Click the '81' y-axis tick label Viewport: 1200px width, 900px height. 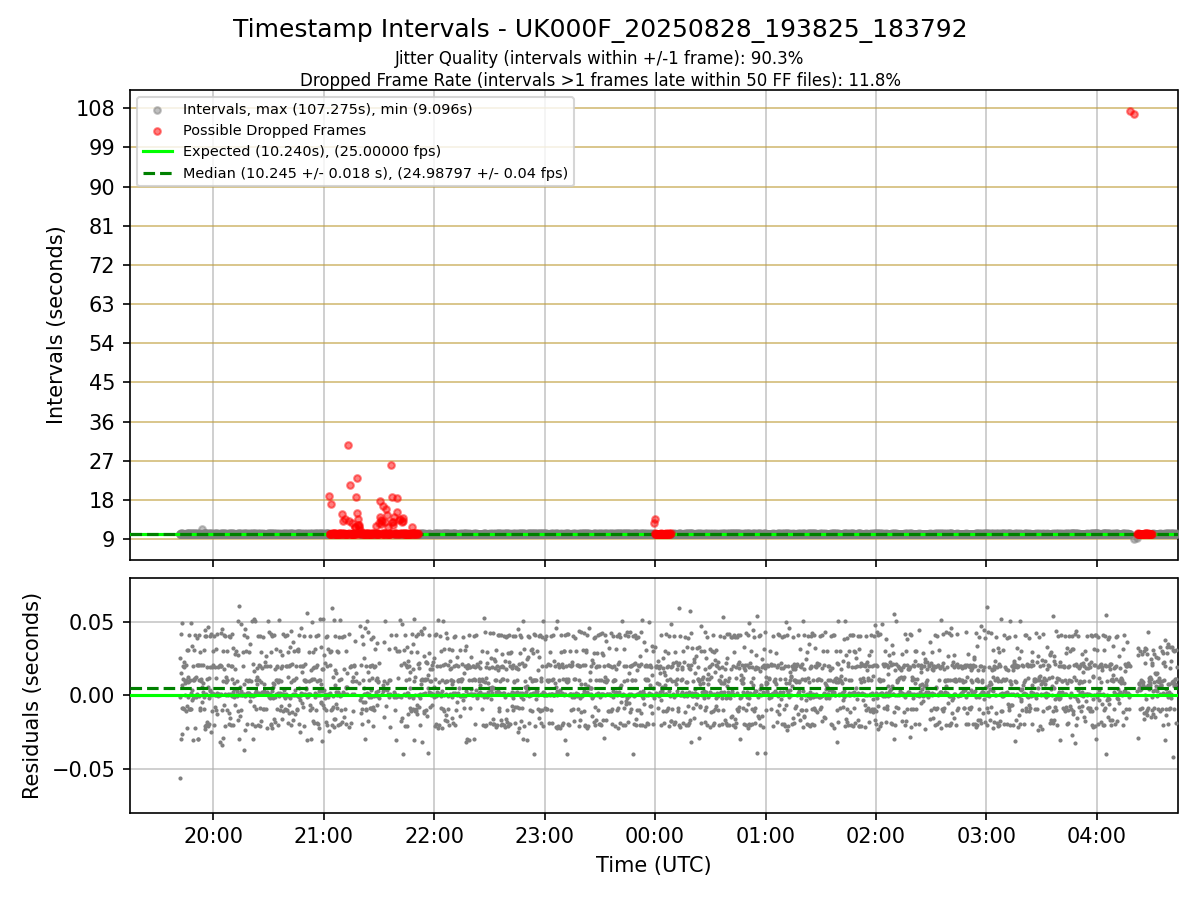pos(102,226)
